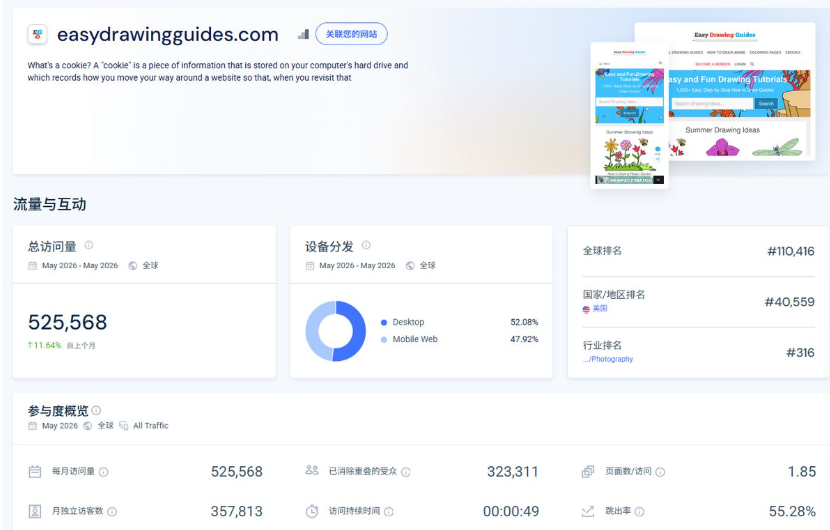Click the US flag icon
The height and width of the screenshot is (530, 830).
click(587, 309)
